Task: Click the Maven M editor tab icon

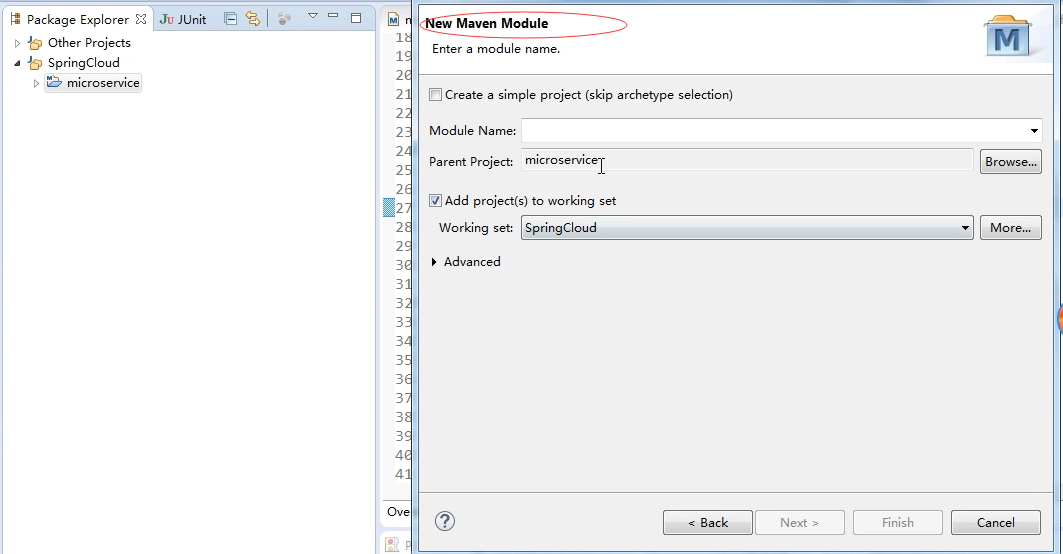Action: [393, 20]
